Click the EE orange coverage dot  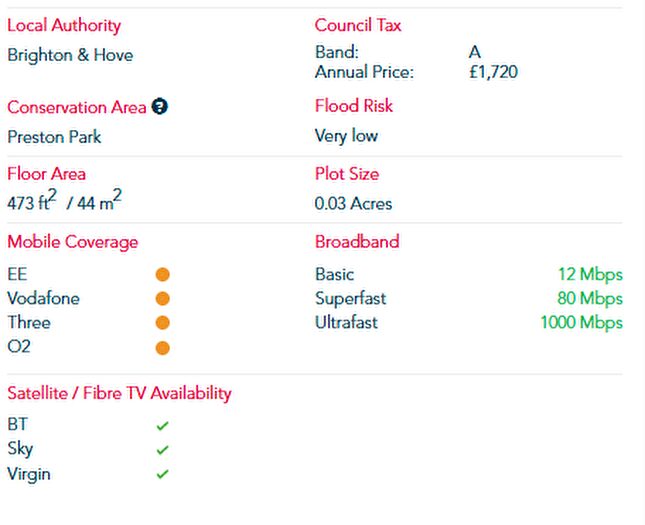(162, 274)
